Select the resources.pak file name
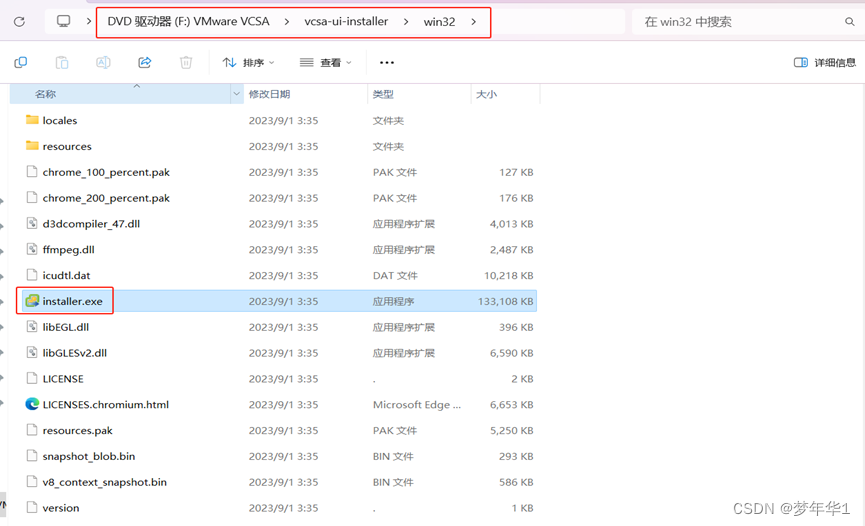This screenshot has width=865, height=526. coord(77,431)
